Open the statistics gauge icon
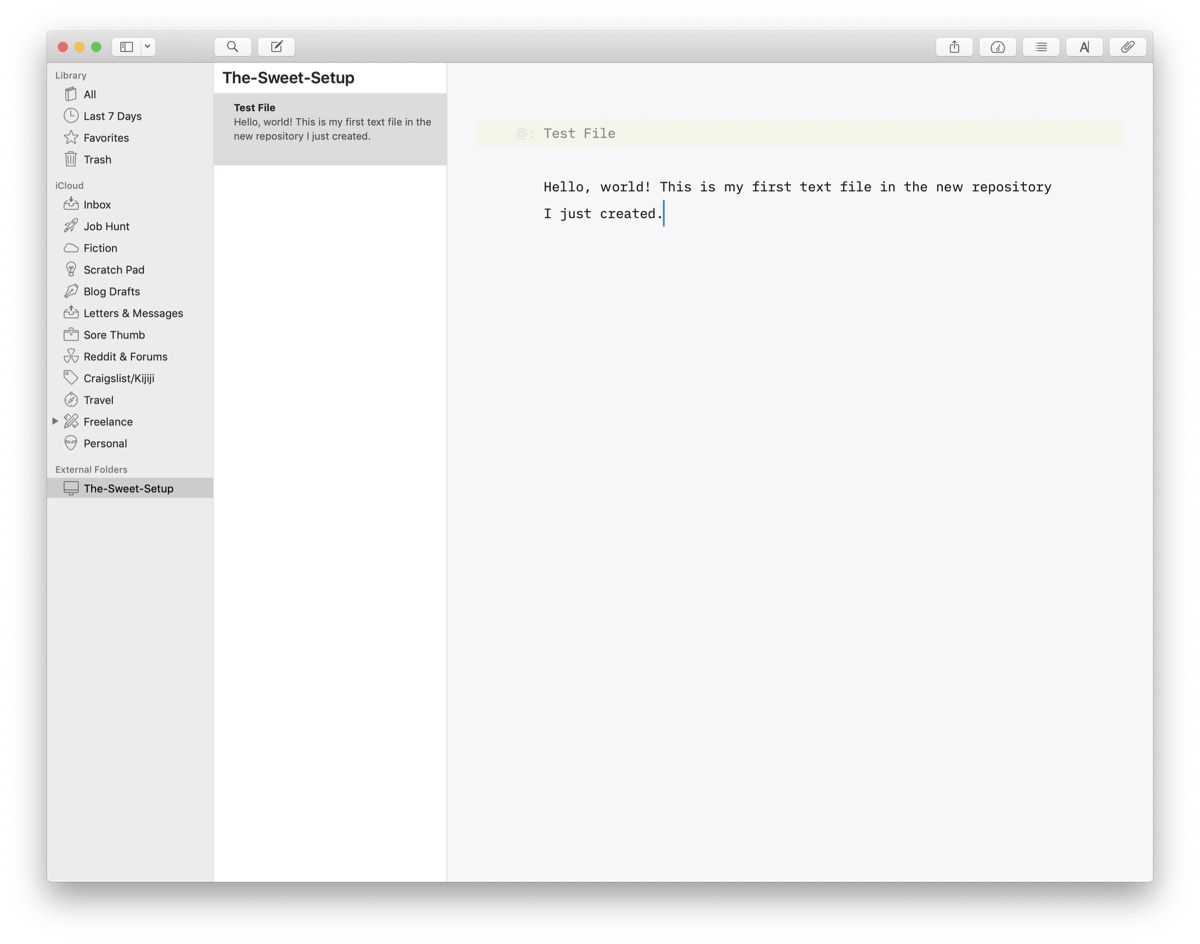The height and width of the screenshot is (944, 1200). [x=997, y=47]
